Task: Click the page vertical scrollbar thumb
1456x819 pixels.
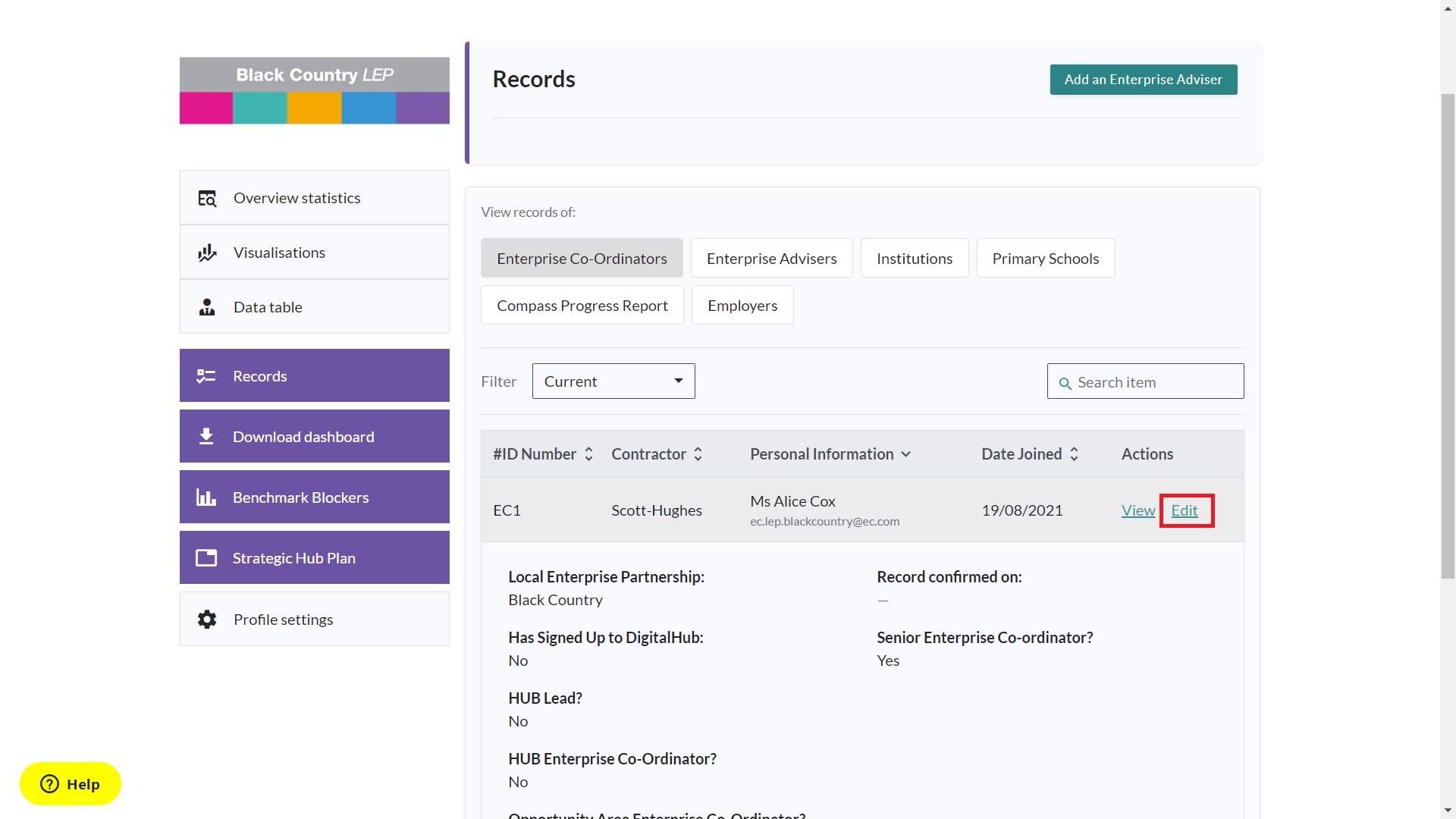Action: (x=1448, y=336)
